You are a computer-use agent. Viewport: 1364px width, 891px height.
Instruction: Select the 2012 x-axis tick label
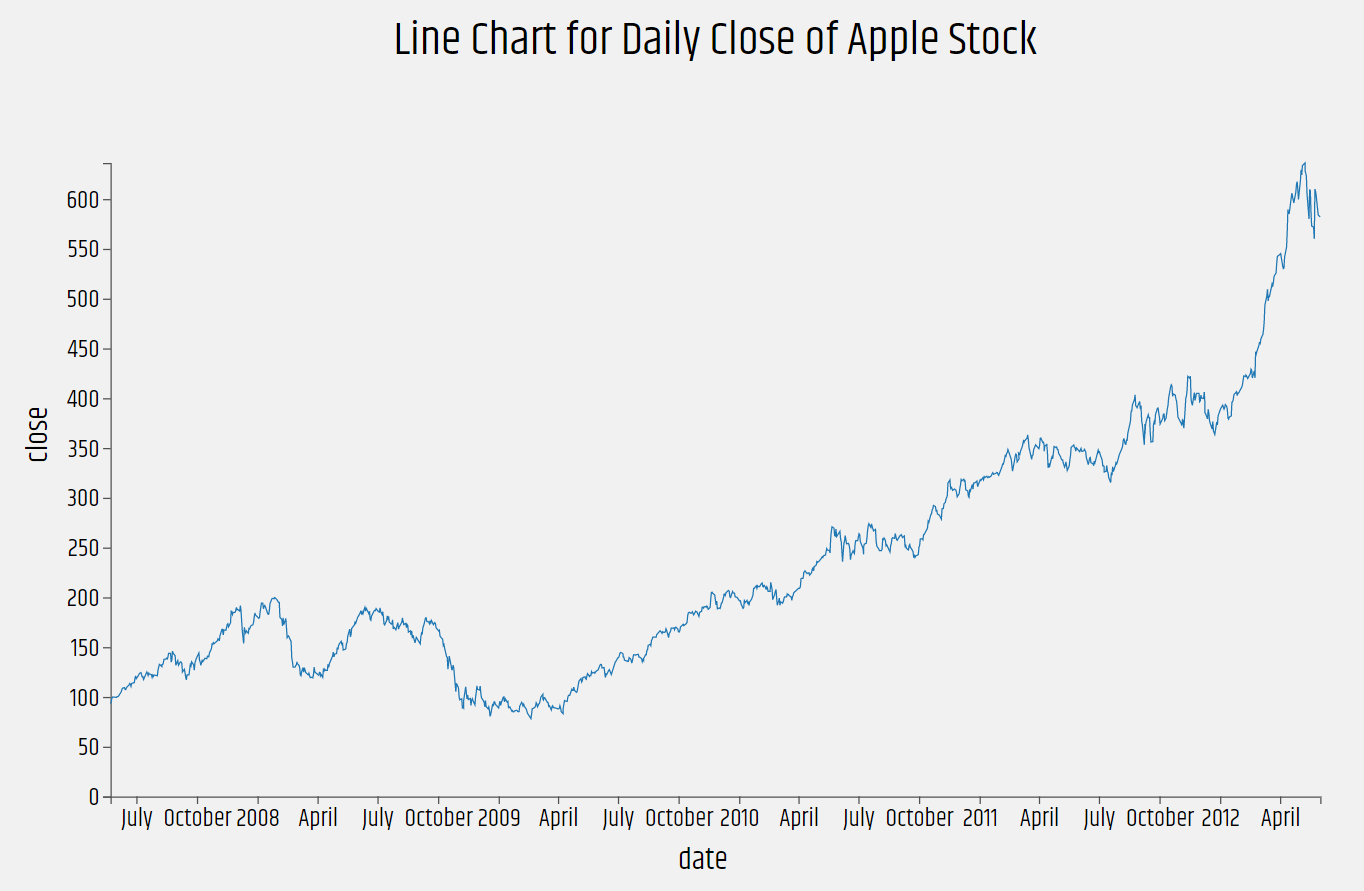coord(1220,818)
